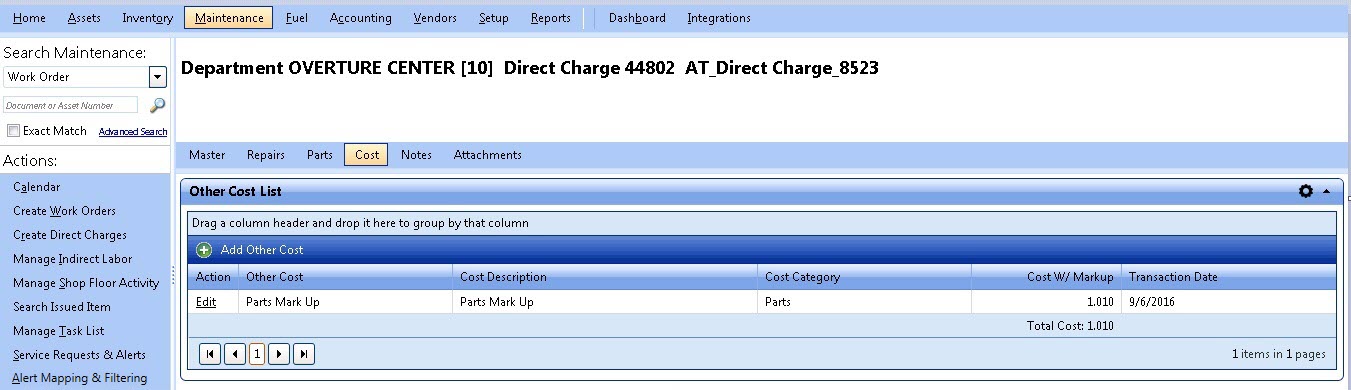Open the Fuel menu
The width and height of the screenshot is (1351, 390).
[x=296, y=18]
